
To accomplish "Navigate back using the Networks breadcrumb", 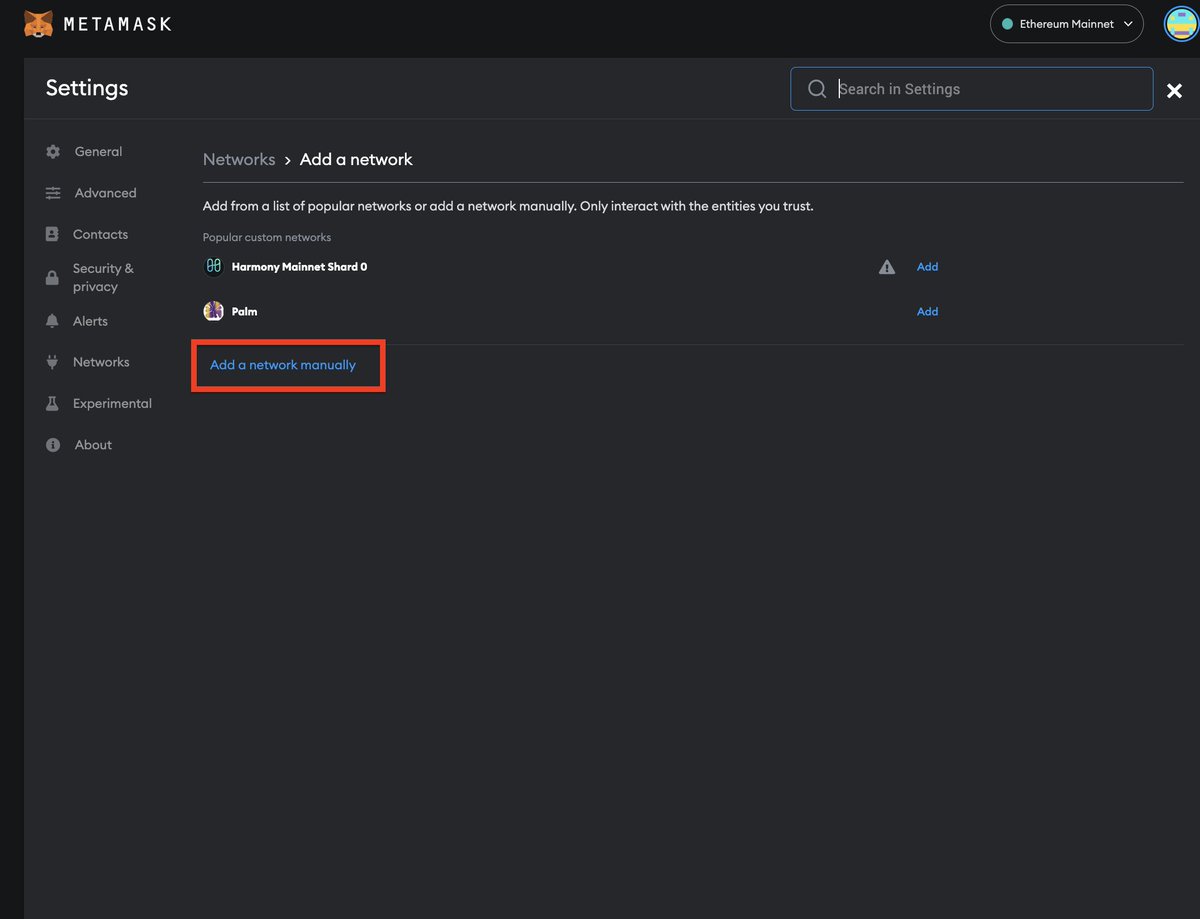I will (239, 159).
